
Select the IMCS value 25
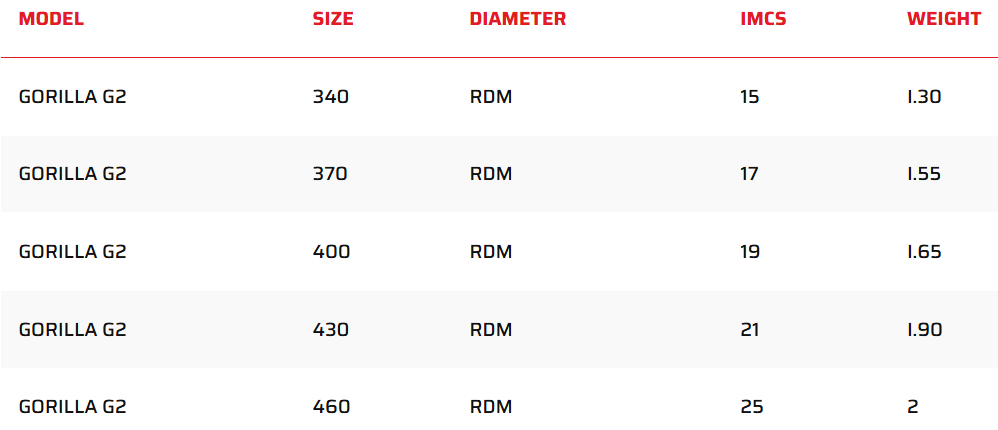(x=752, y=407)
